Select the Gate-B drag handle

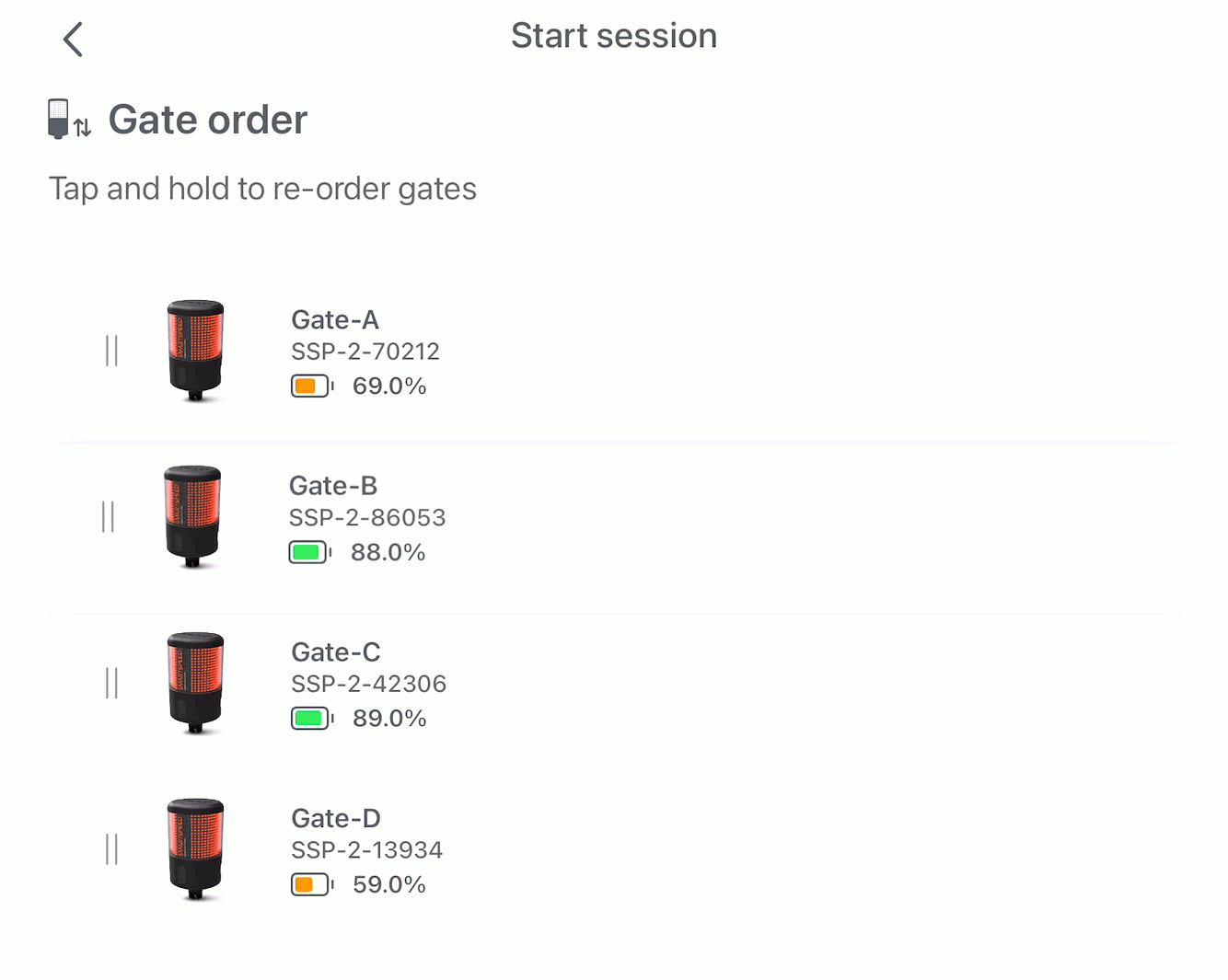click(108, 517)
